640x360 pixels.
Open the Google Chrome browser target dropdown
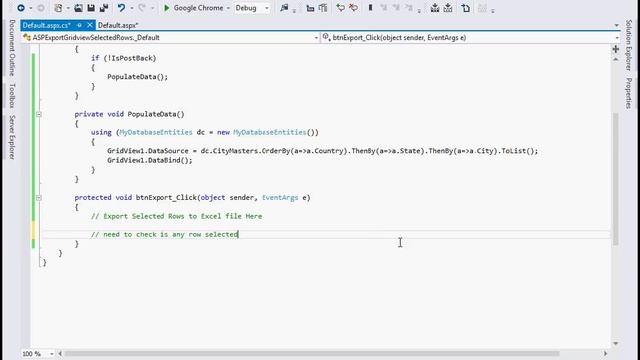tap(228, 8)
